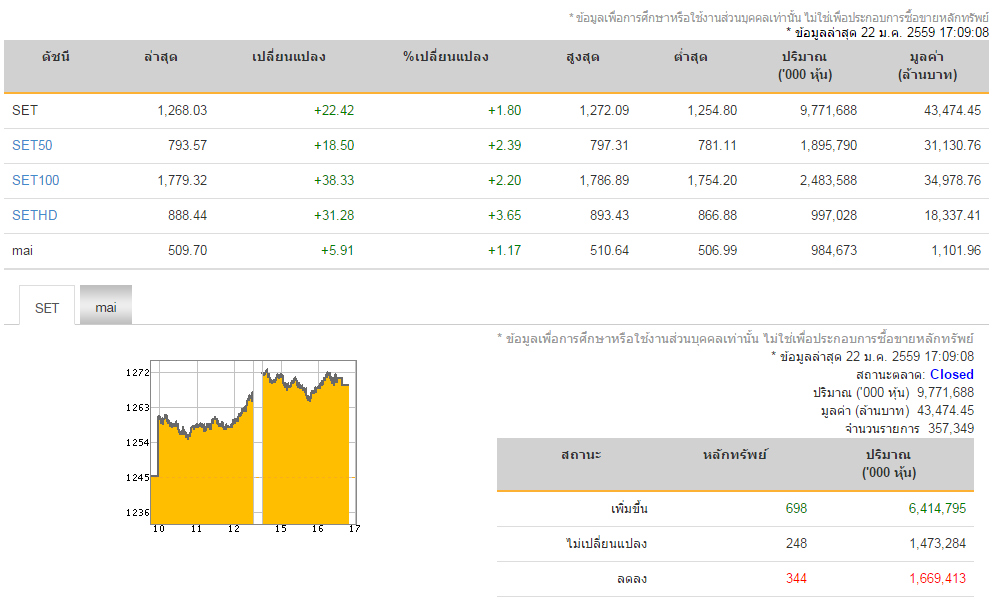Open the SETHD index link

click(35, 215)
